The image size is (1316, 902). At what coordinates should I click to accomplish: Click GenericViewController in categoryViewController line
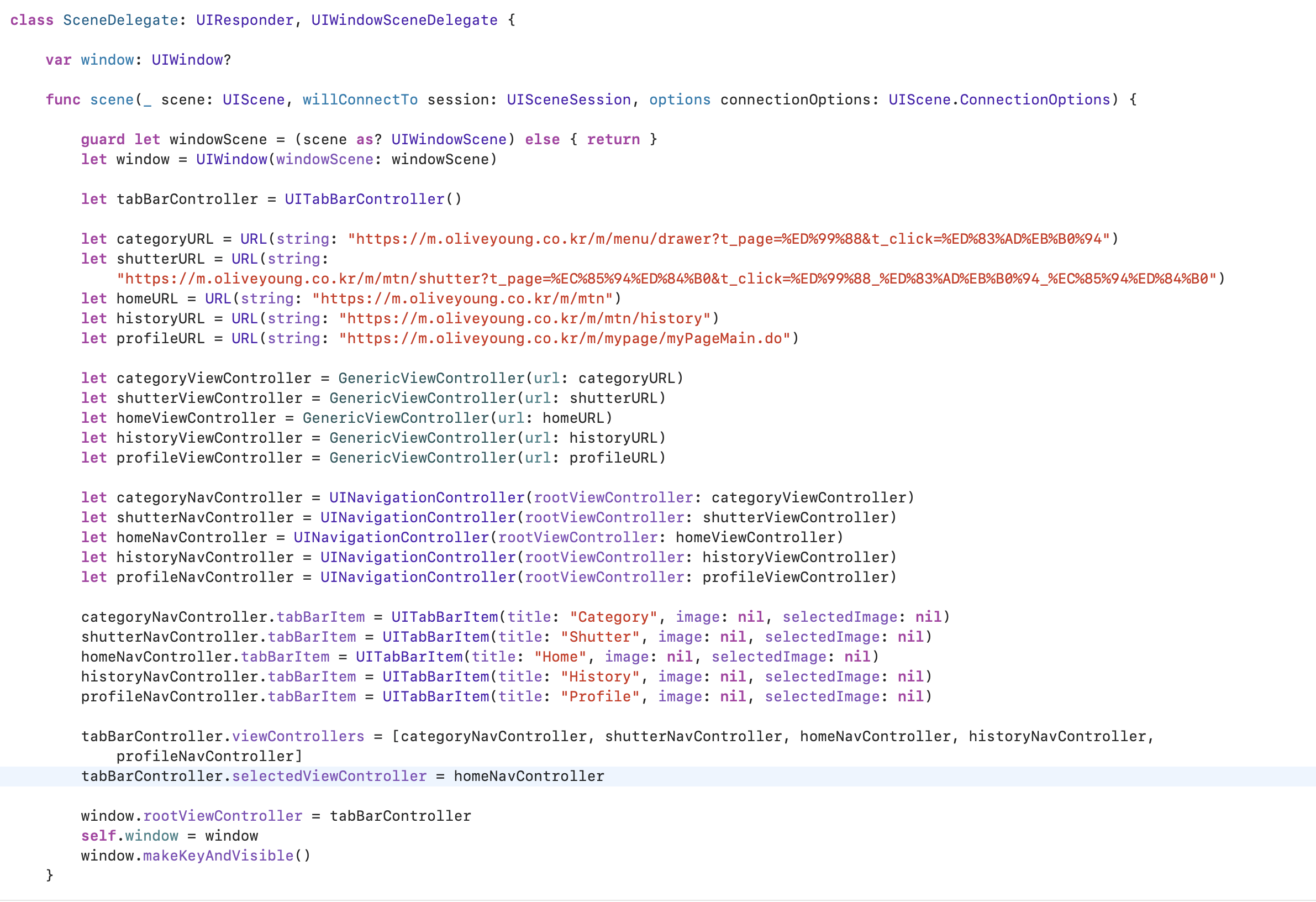pyautogui.click(x=431, y=378)
